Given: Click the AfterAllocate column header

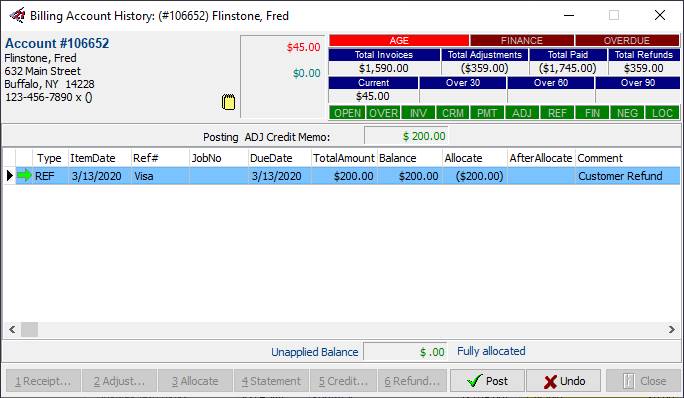Looking at the screenshot, I should coord(541,158).
